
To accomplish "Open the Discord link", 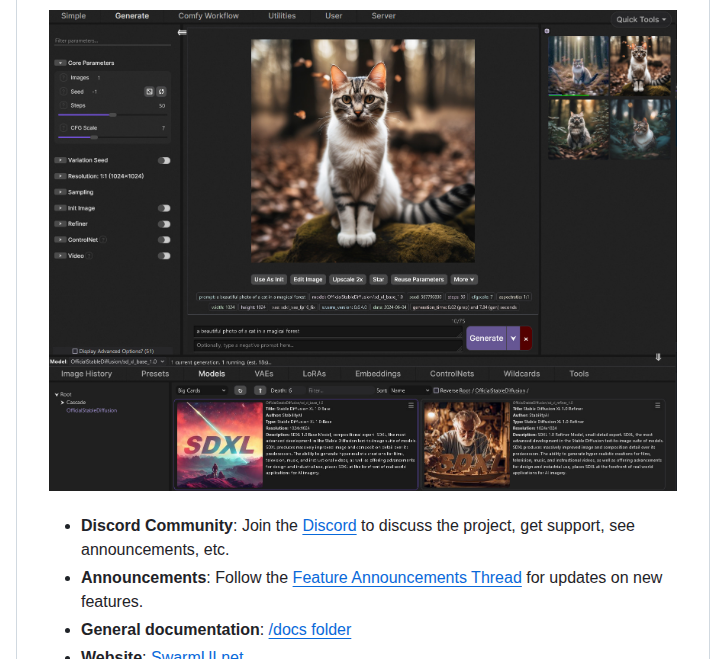I will tap(329, 525).
